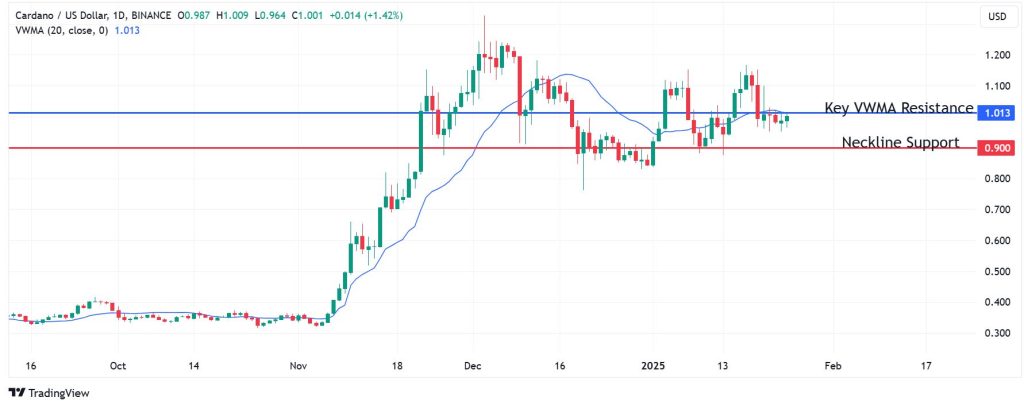This screenshot has width=1024, height=401.
Task: Click the closing price value 1.001
Action: click(307, 15)
